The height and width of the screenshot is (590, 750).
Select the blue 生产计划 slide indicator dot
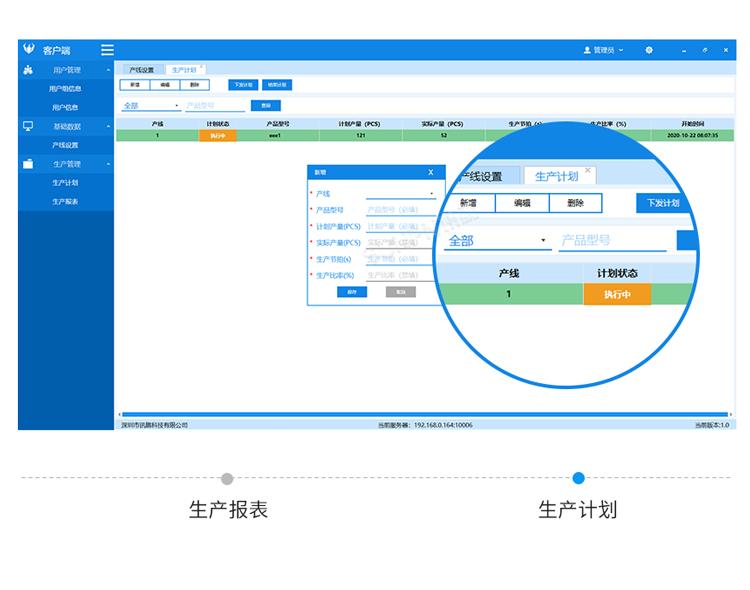tap(578, 478)
